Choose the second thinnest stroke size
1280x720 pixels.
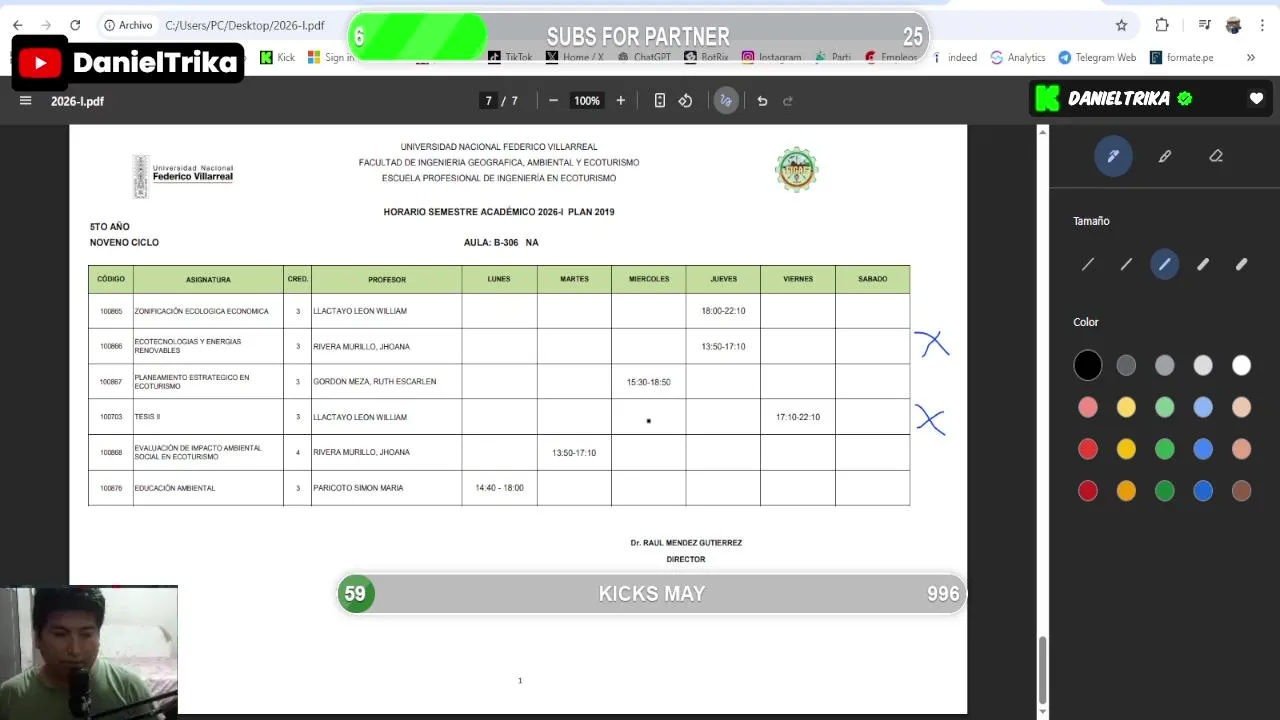pos(1126,264)
